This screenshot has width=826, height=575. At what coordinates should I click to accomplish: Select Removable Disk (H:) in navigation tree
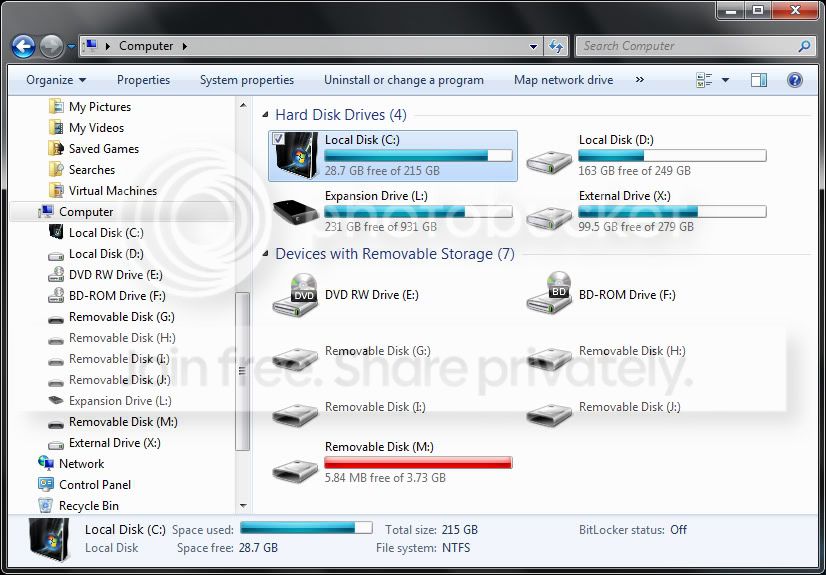click(122, 338)
